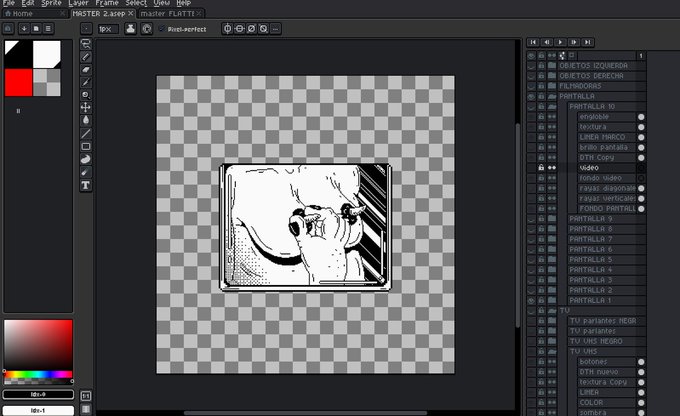The width and height of the screenshot is (680, 416).
Task: Go to first frame button
Action: point(533,42)
